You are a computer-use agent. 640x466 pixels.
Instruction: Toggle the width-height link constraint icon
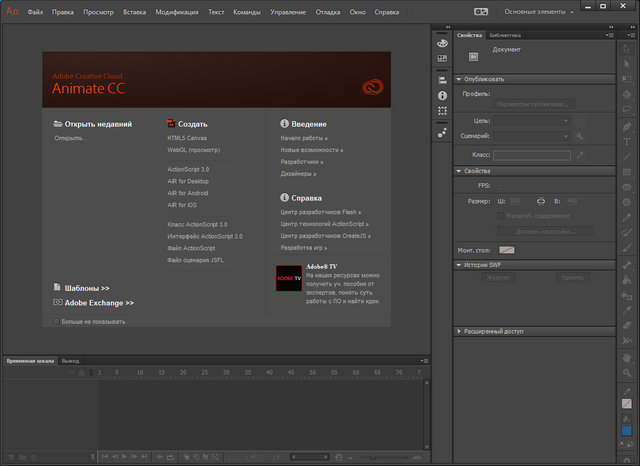pyautogui.click(x=542, y=201)
